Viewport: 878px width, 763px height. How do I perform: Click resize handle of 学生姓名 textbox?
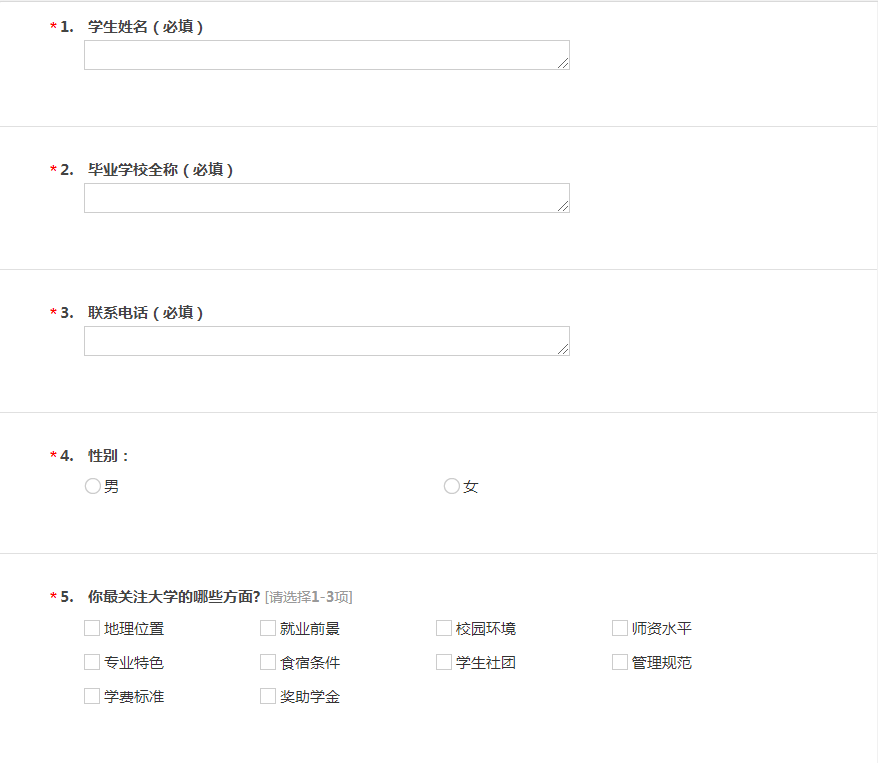click(564, 64)
